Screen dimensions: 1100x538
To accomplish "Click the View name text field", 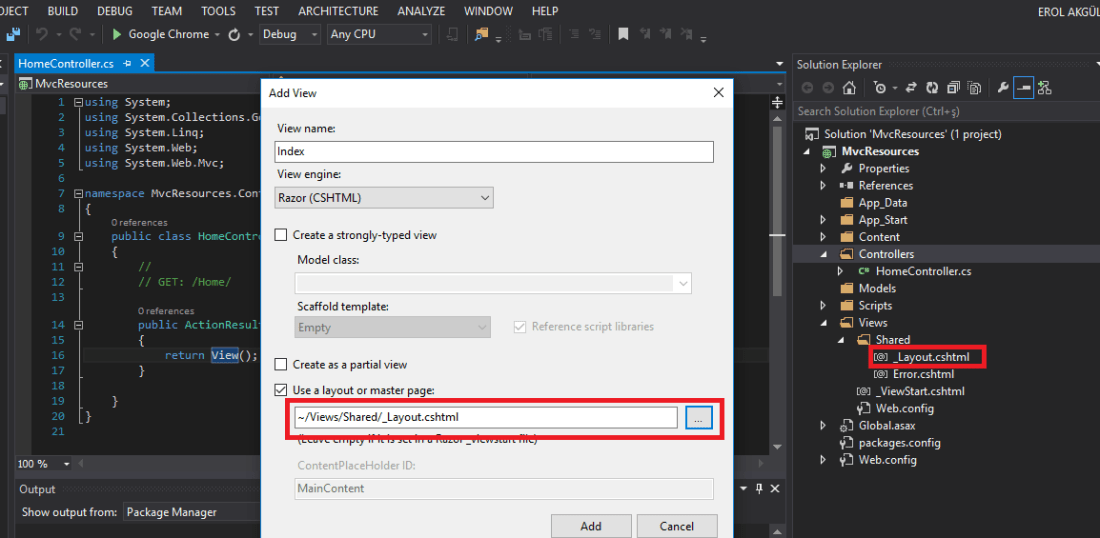I will click(494, 152).
